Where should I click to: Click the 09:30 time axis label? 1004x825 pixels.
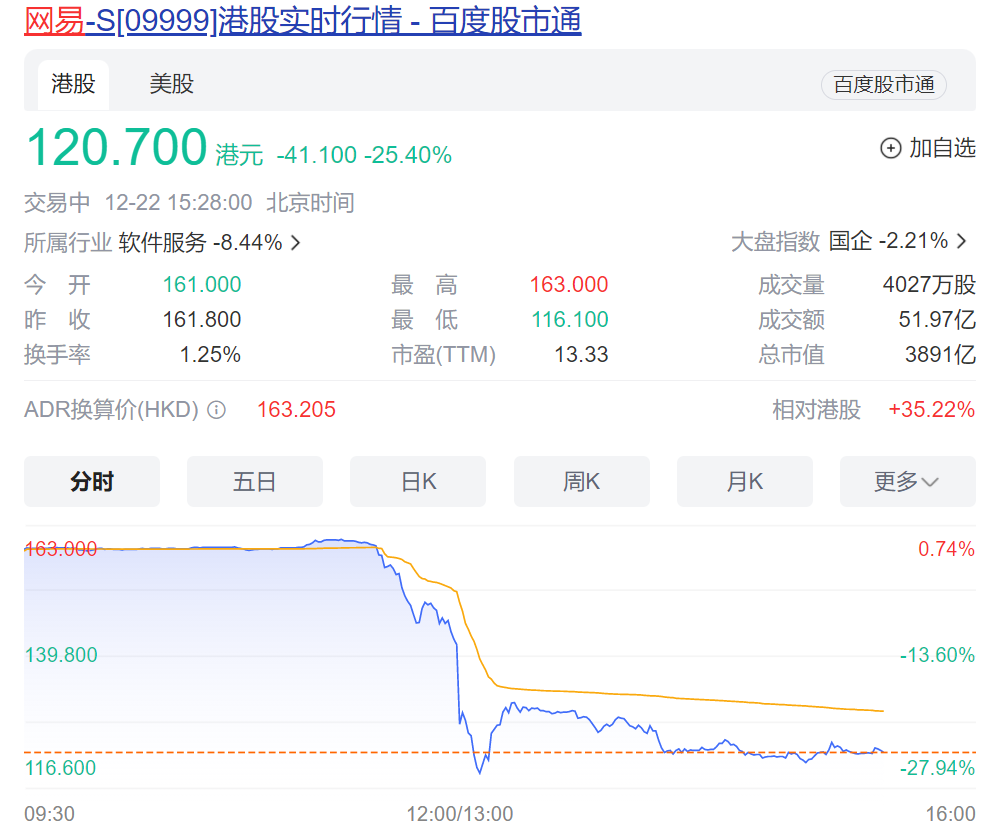[49, 813]
